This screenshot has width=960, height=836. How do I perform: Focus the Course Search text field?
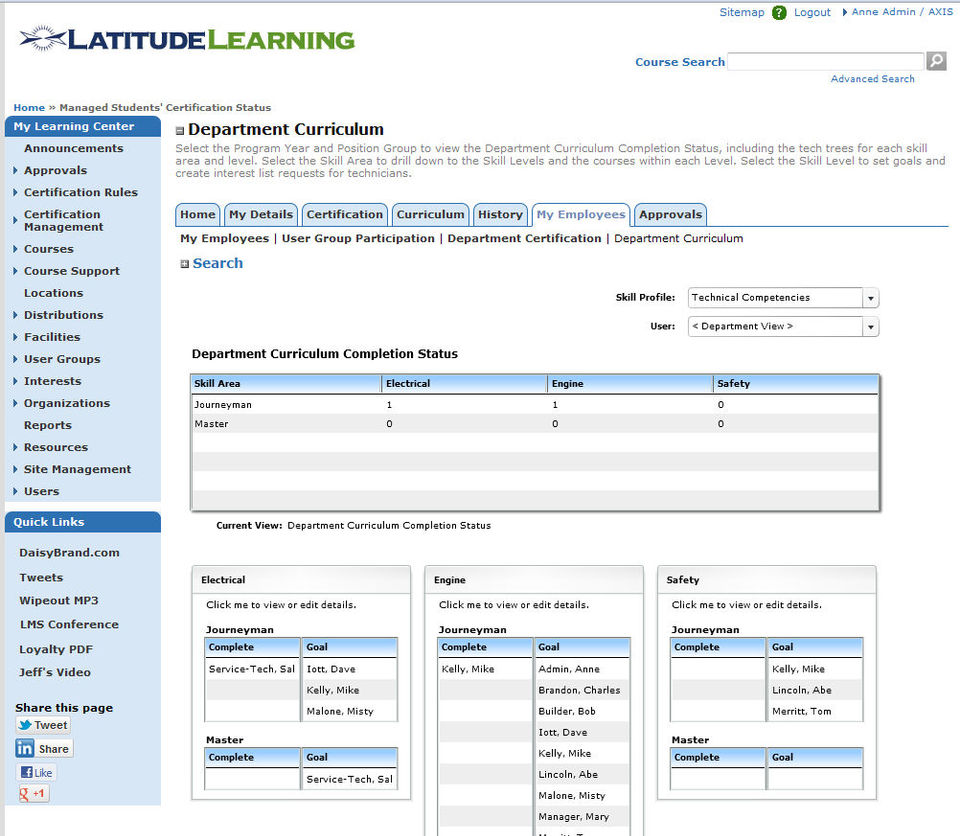pyautogui.click(x=825, y=61)
